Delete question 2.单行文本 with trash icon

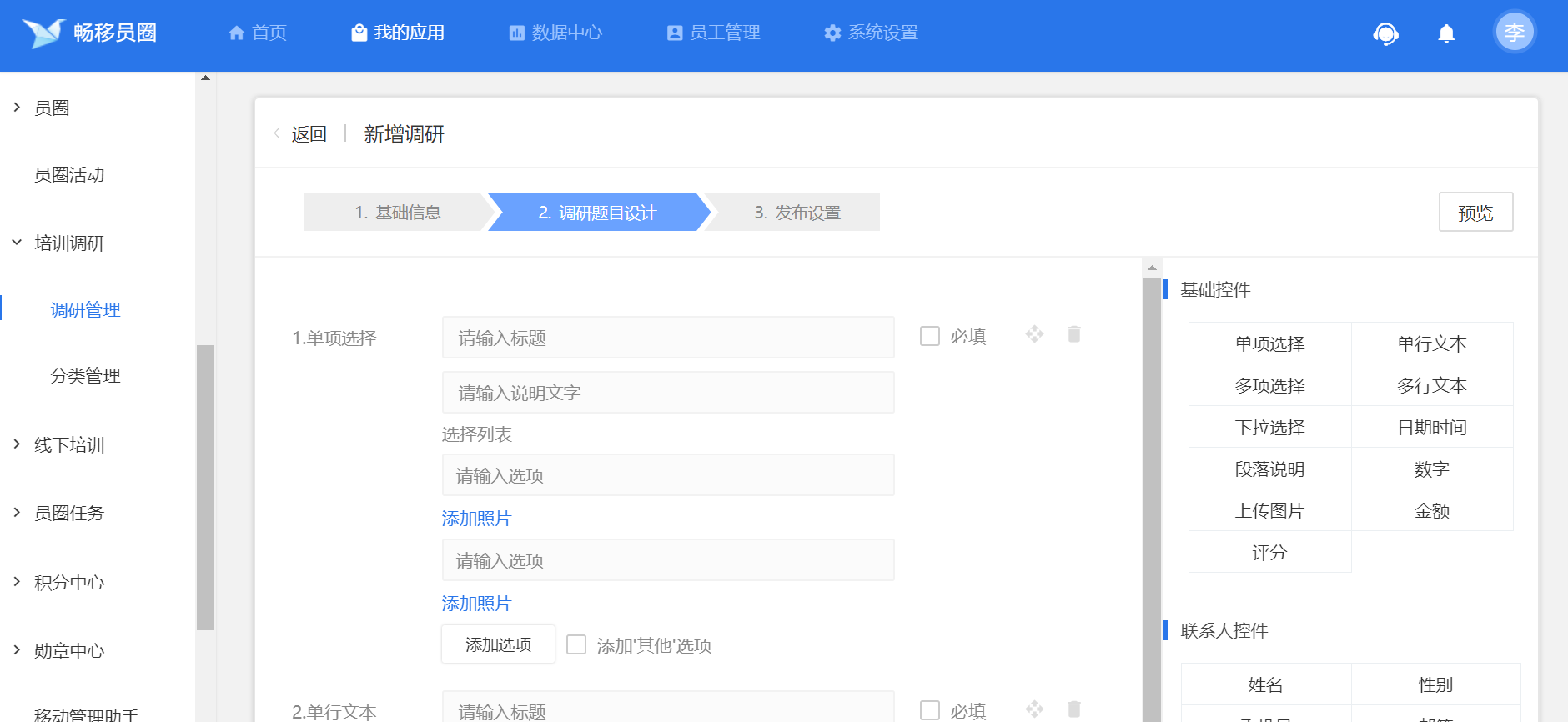point(1074,709)
